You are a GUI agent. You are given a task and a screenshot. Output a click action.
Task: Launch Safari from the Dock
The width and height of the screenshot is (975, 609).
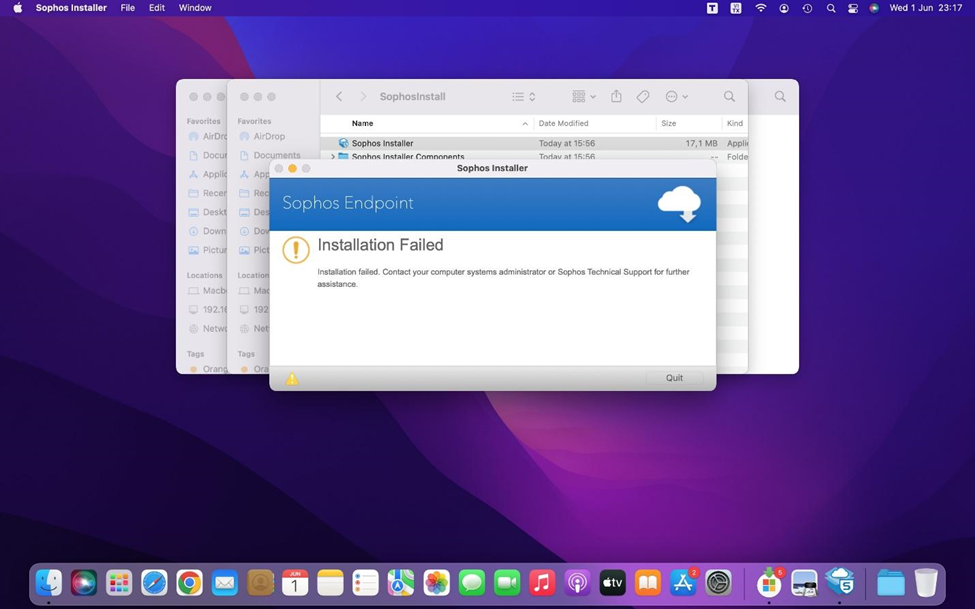click(154, 583)
